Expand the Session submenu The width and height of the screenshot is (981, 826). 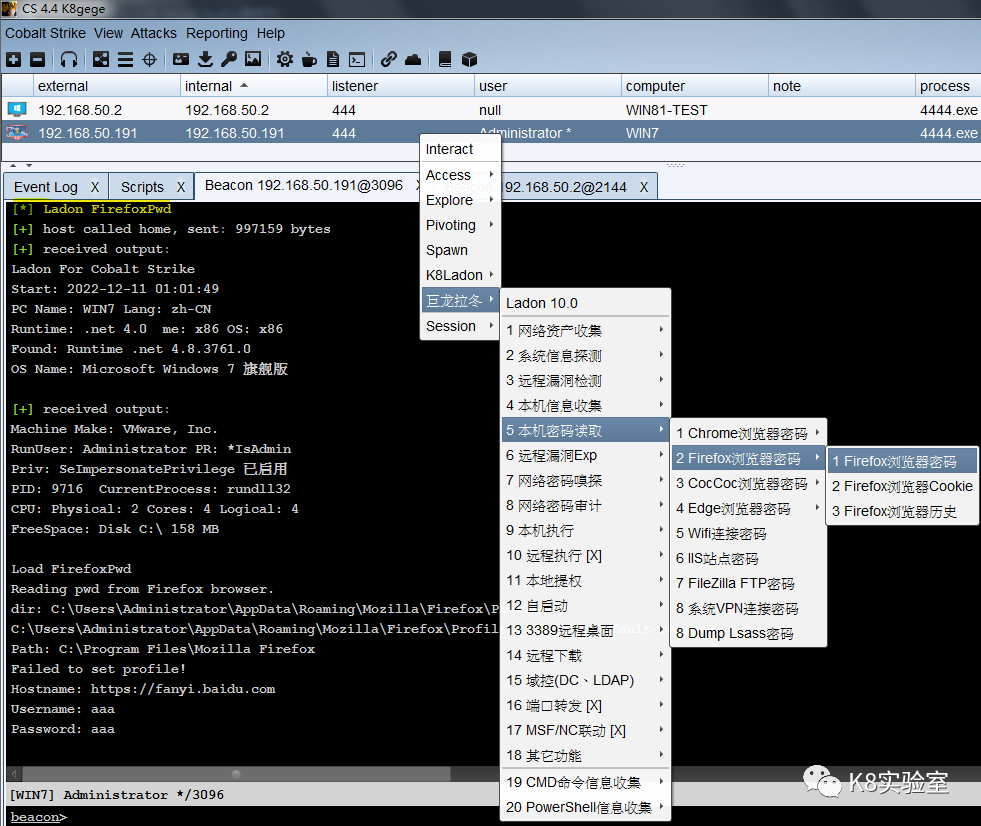460,326
